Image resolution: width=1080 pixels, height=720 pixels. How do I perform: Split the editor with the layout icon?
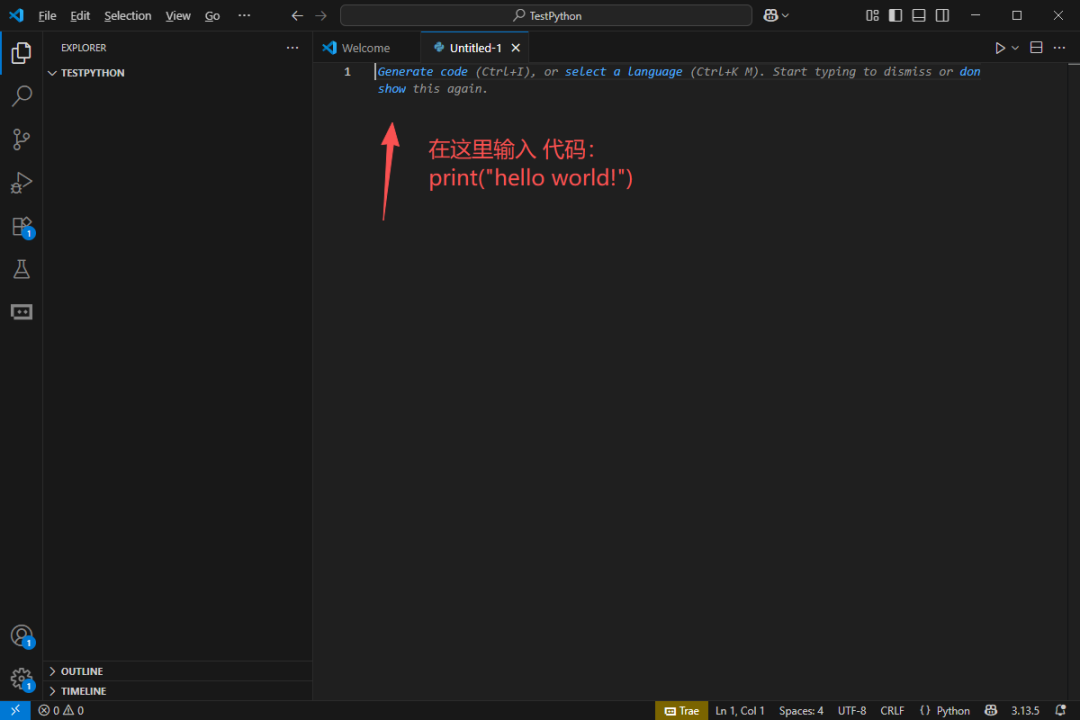(x=1036, y=48)
